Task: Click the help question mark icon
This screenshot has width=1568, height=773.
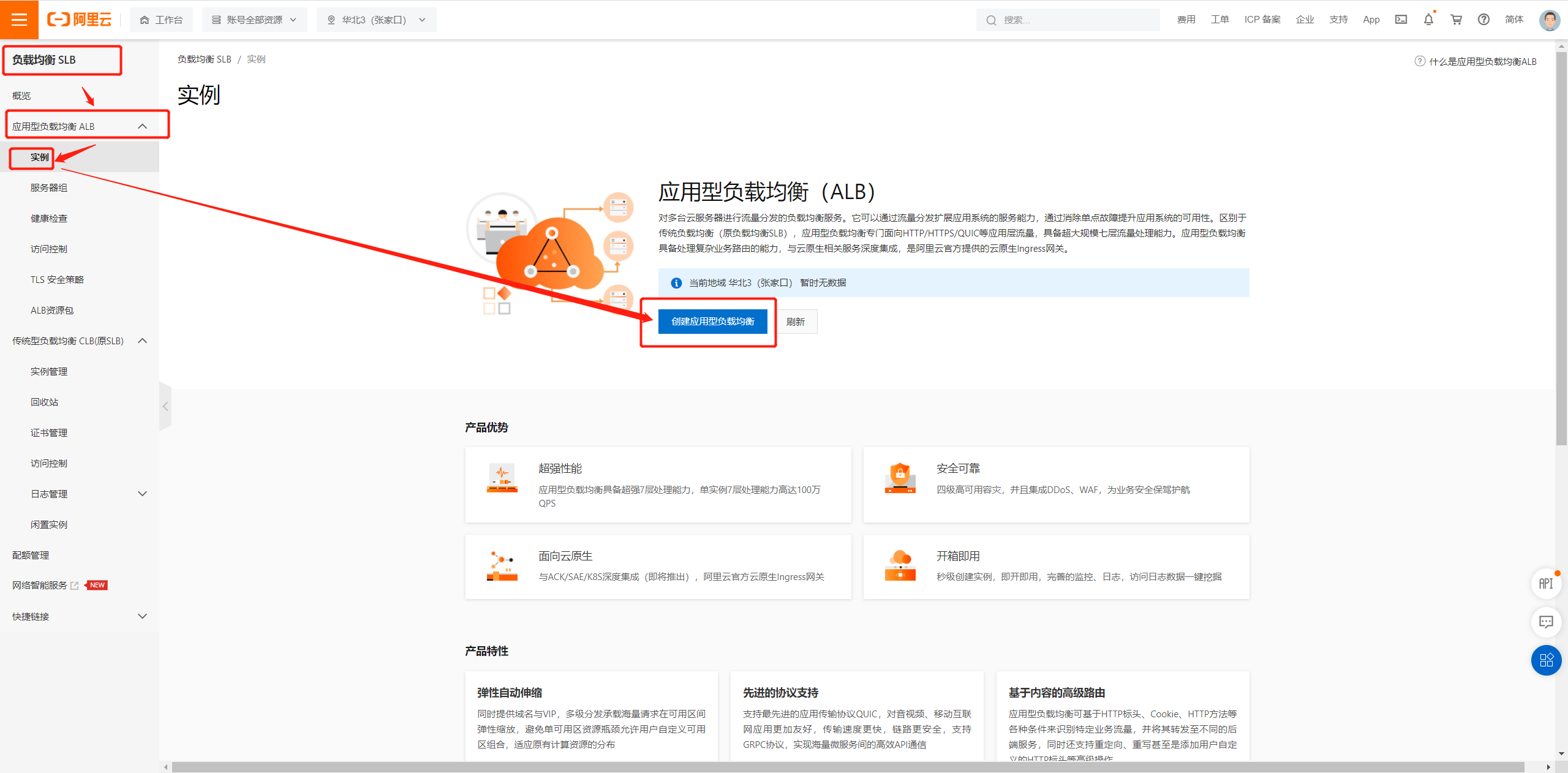Action: click(1483, 20)
